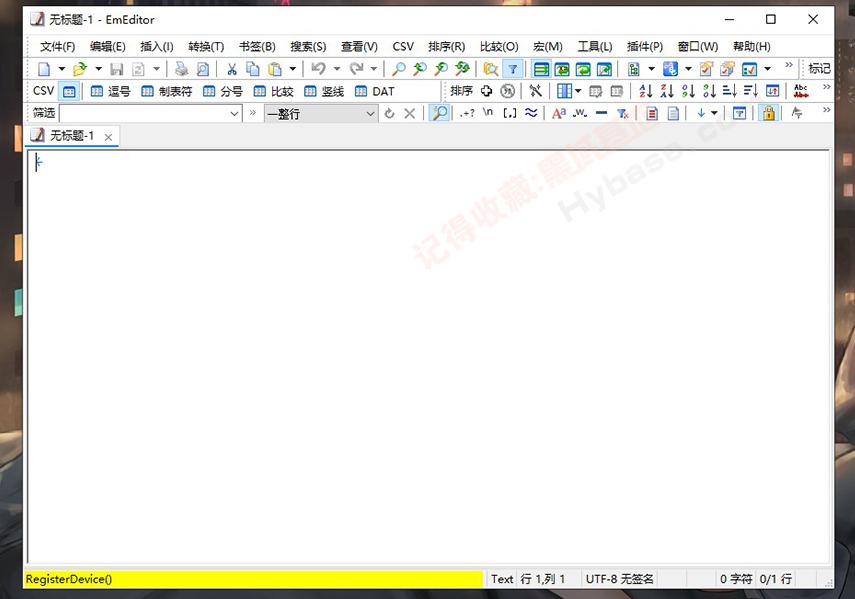Close the 无标题-1 tab
Screen dimensions: 855x599
[108, 137]
